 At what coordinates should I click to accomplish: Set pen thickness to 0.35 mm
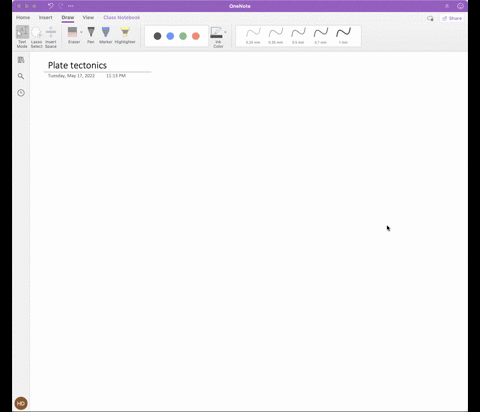click(x=276, y=36)
